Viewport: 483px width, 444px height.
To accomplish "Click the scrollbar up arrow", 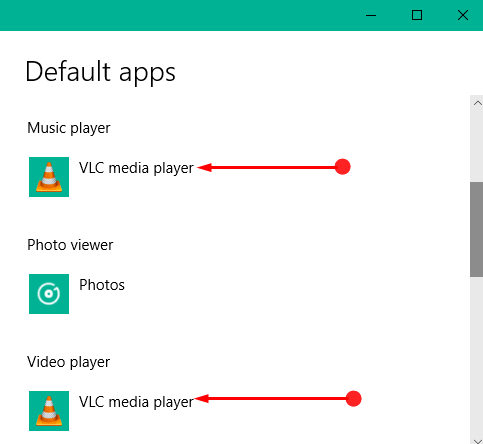I will point(477,103).
